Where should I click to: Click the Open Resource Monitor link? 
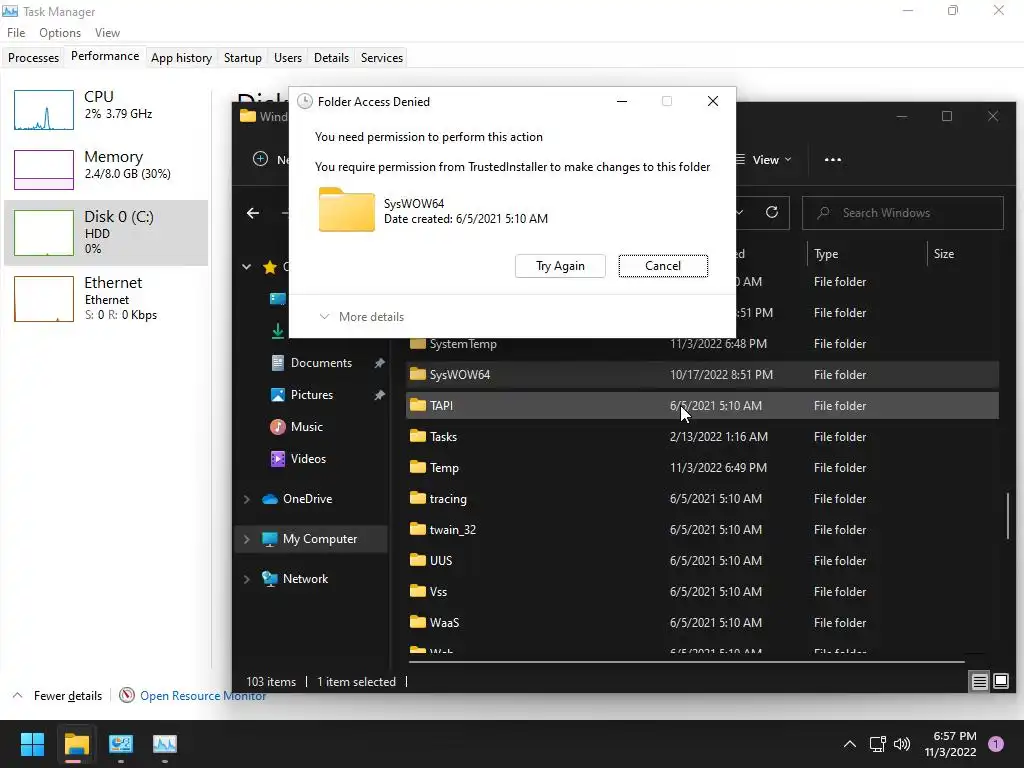coord(202,696)
